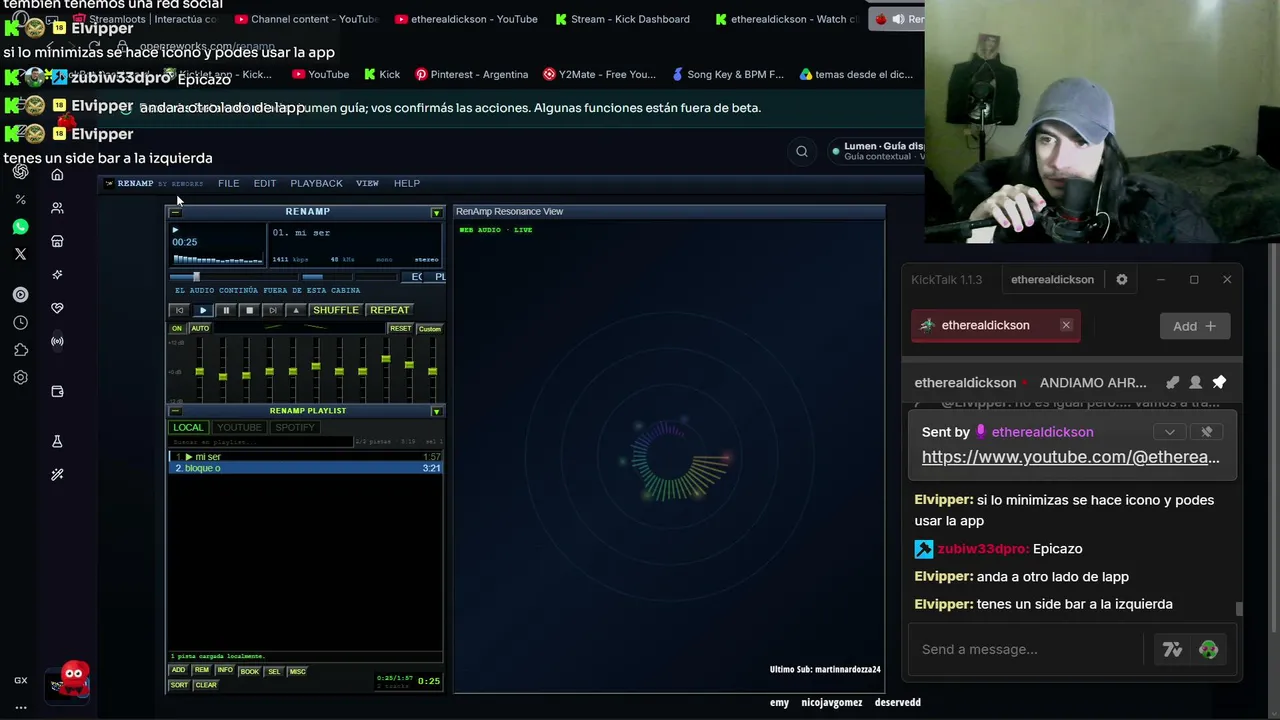Select the LOCAL playlist tab

pyautogui.click(x=188, y=427)
